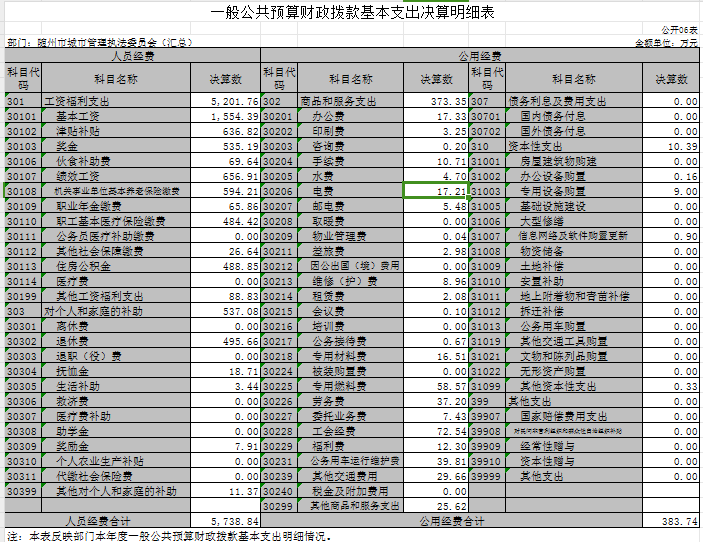Click the 公用经费合计 cell
Viewport: 703px width, 542px height.
(x=451, y=521)
